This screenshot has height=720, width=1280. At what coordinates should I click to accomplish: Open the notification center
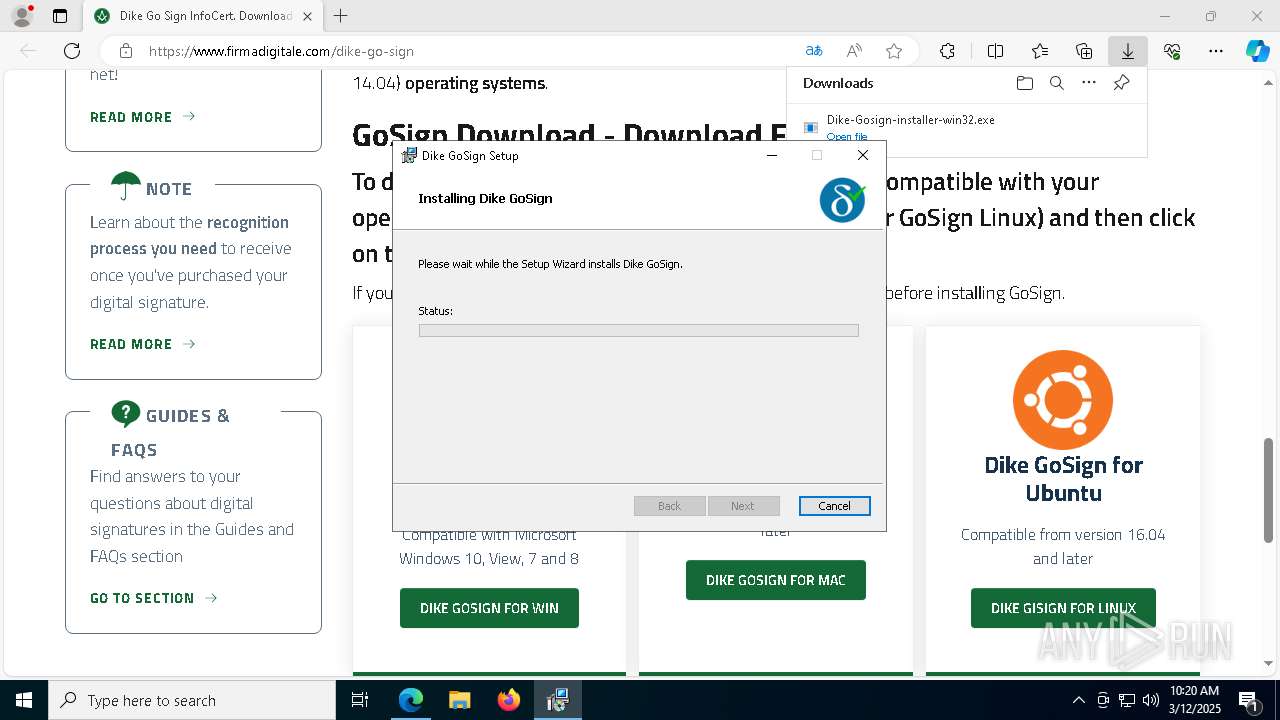(x=1249, y=700)
